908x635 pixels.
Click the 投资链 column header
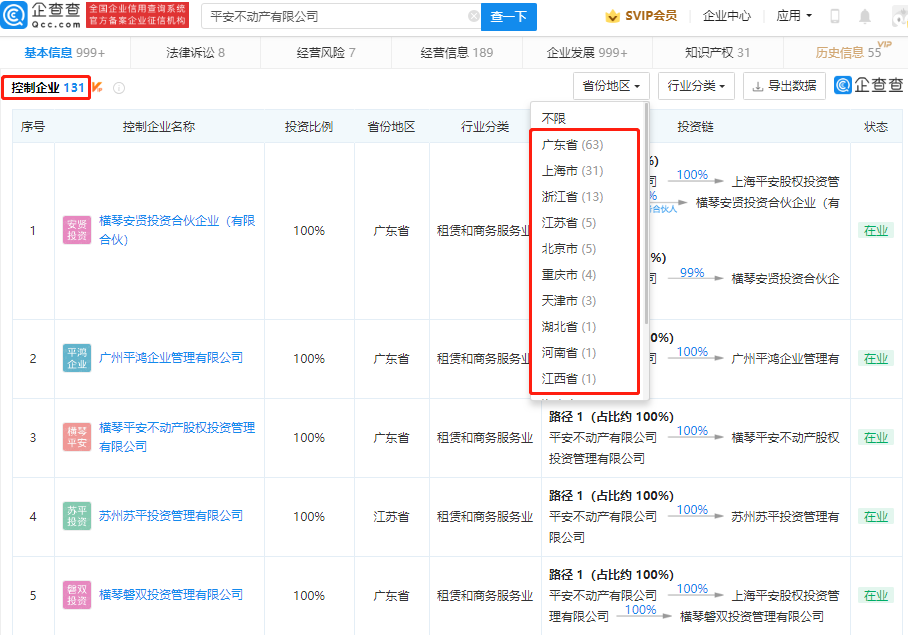tap(695, 127)
